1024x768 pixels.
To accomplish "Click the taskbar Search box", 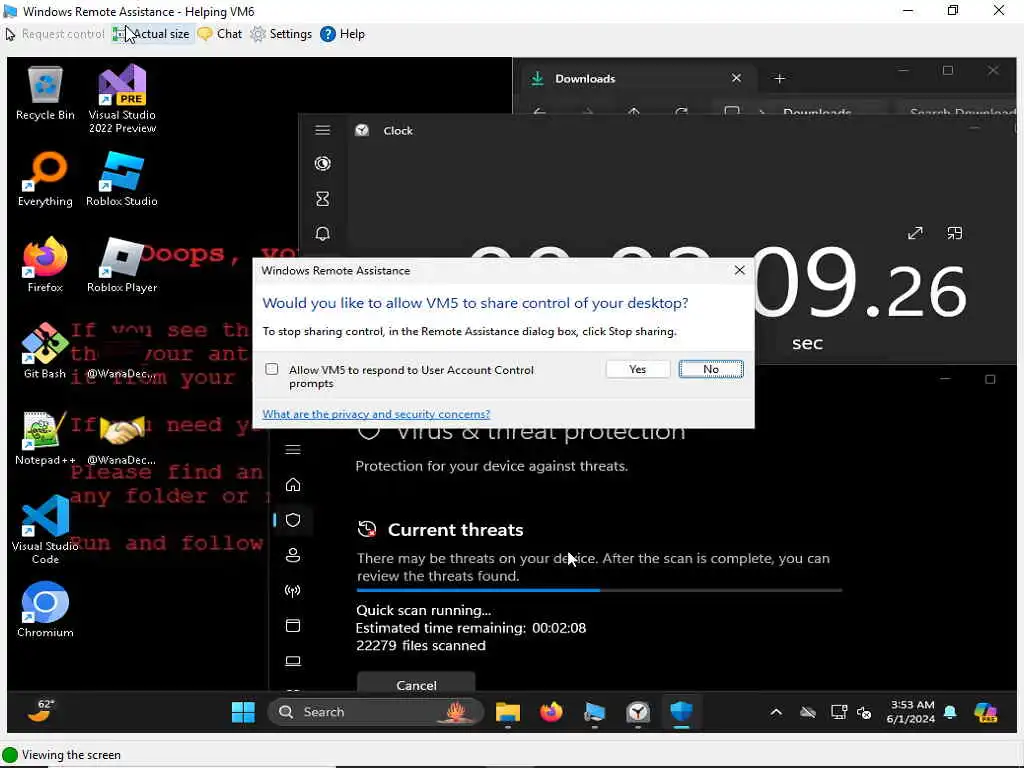I will point(376,712).
